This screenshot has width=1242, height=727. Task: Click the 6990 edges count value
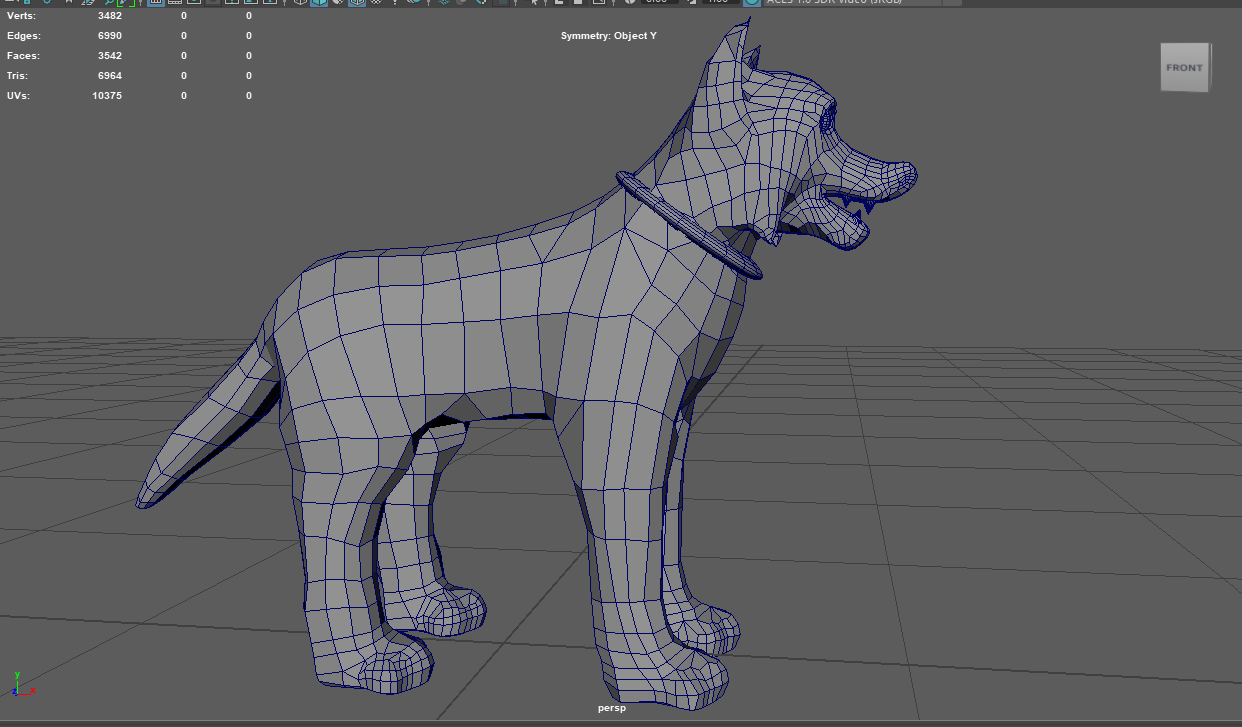[110, 36]
